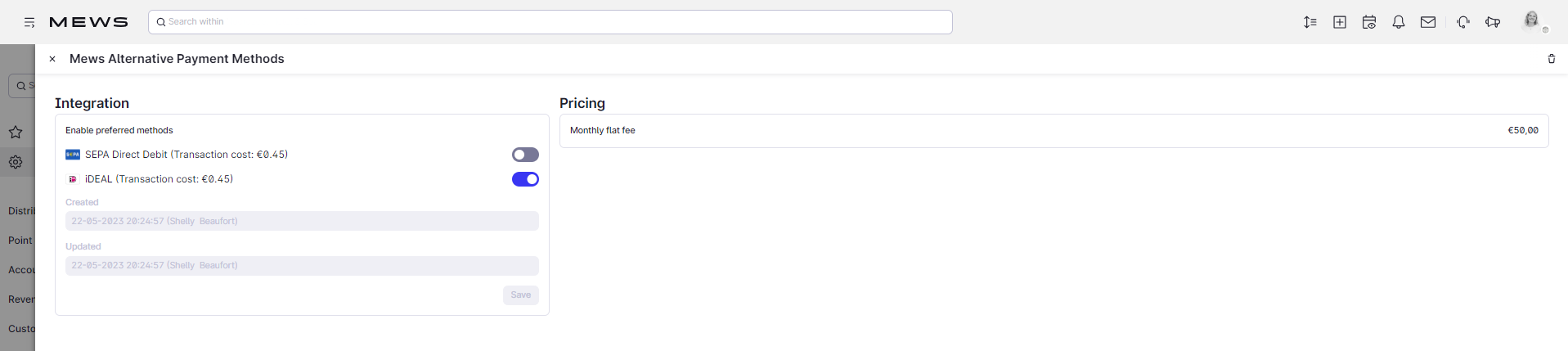Open the envelope messages icon
The image size is (1568, 351).
[1428, 22]
